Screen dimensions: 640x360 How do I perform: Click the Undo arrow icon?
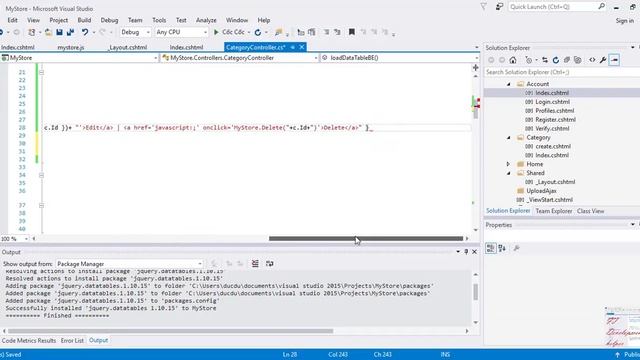click(84, 32)
